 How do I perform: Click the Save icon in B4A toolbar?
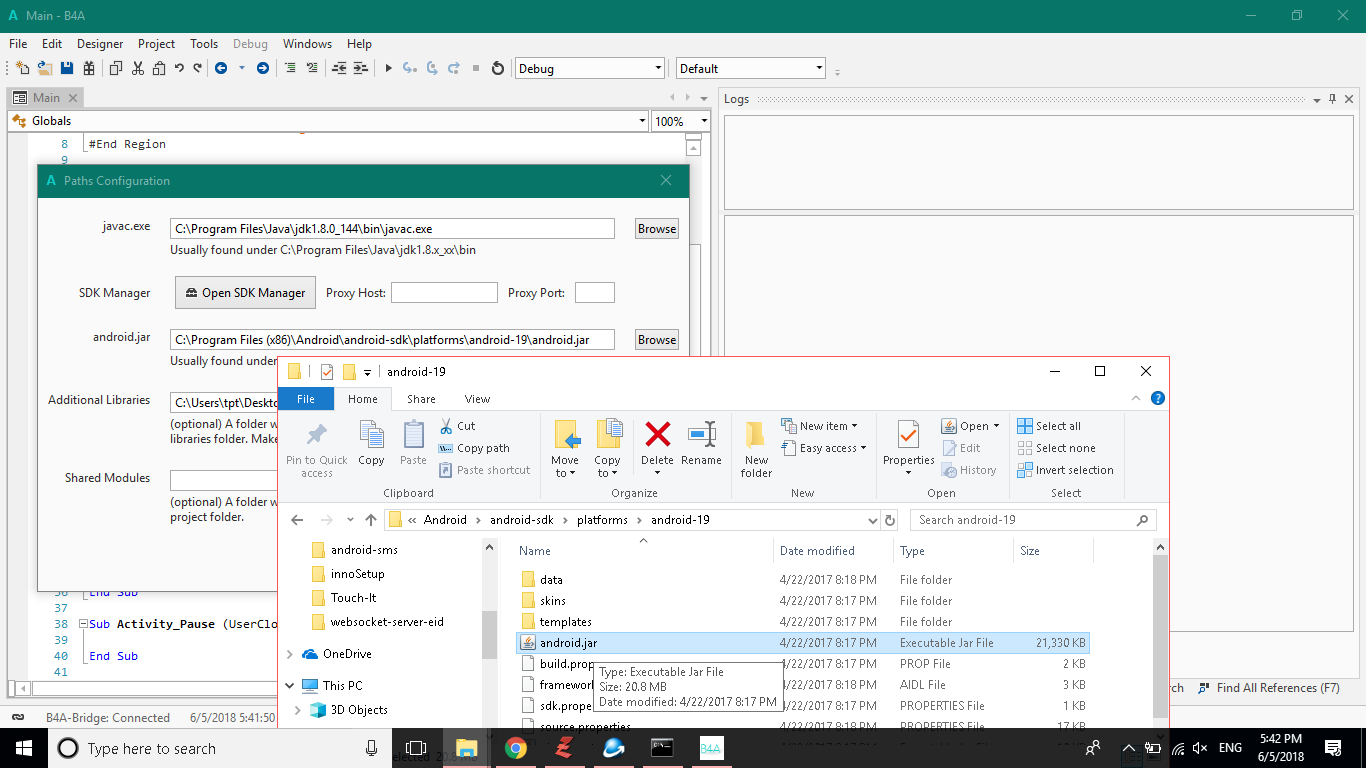[67, 68]
